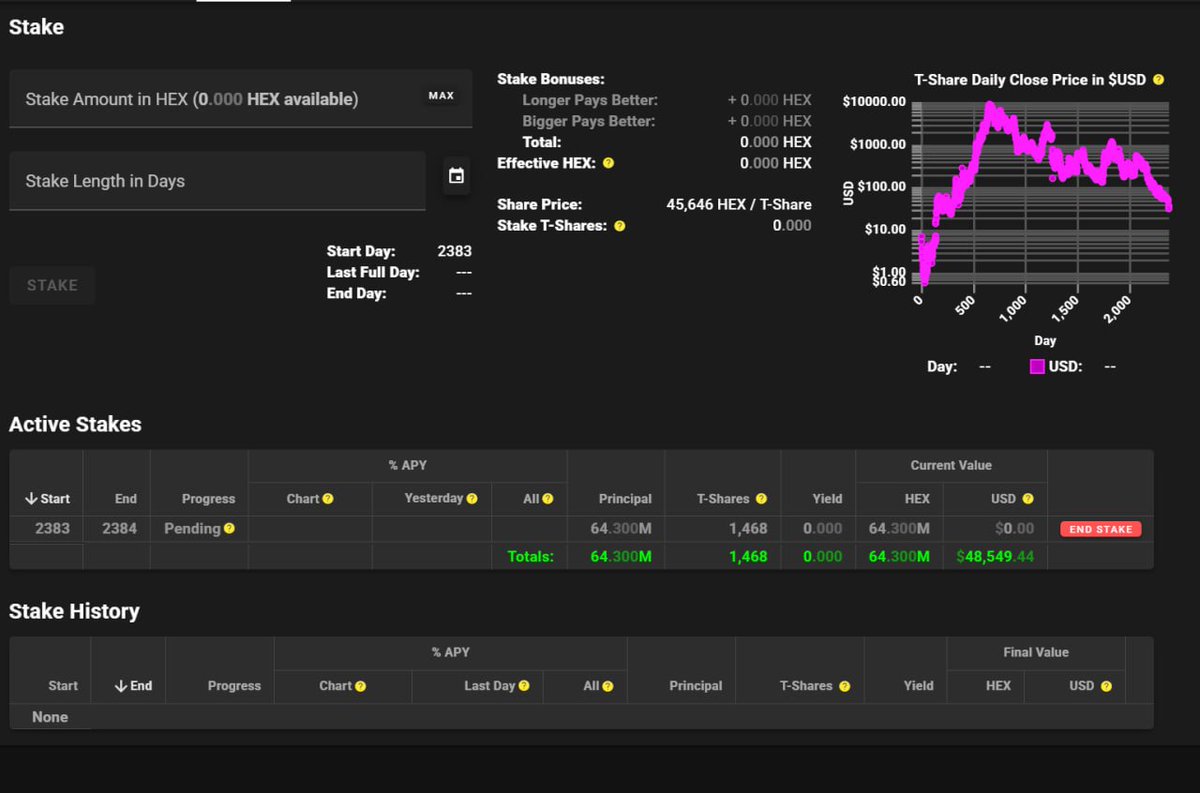Open help for Active Stakes All column

click(x=547, y=498)
